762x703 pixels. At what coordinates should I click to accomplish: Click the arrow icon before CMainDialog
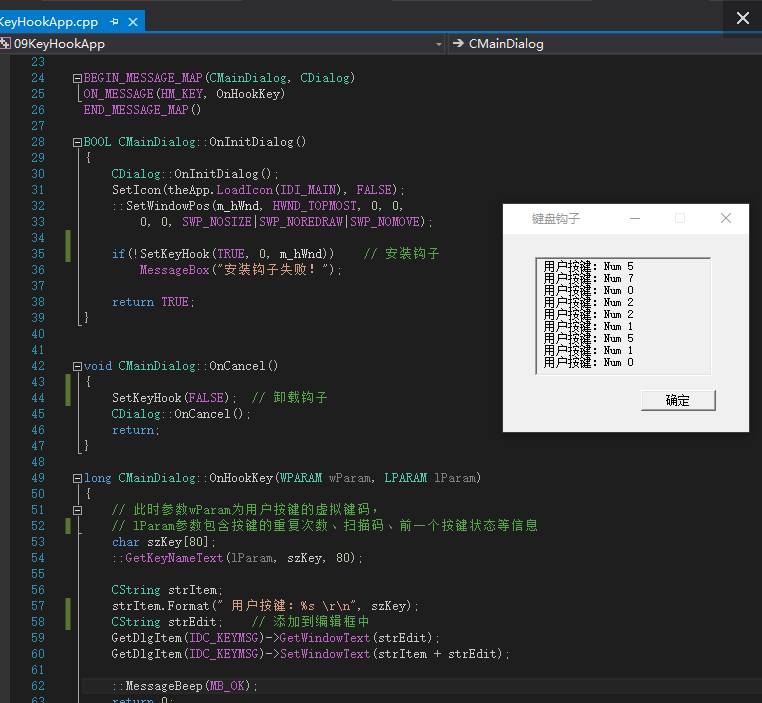(x=457, y=44)
